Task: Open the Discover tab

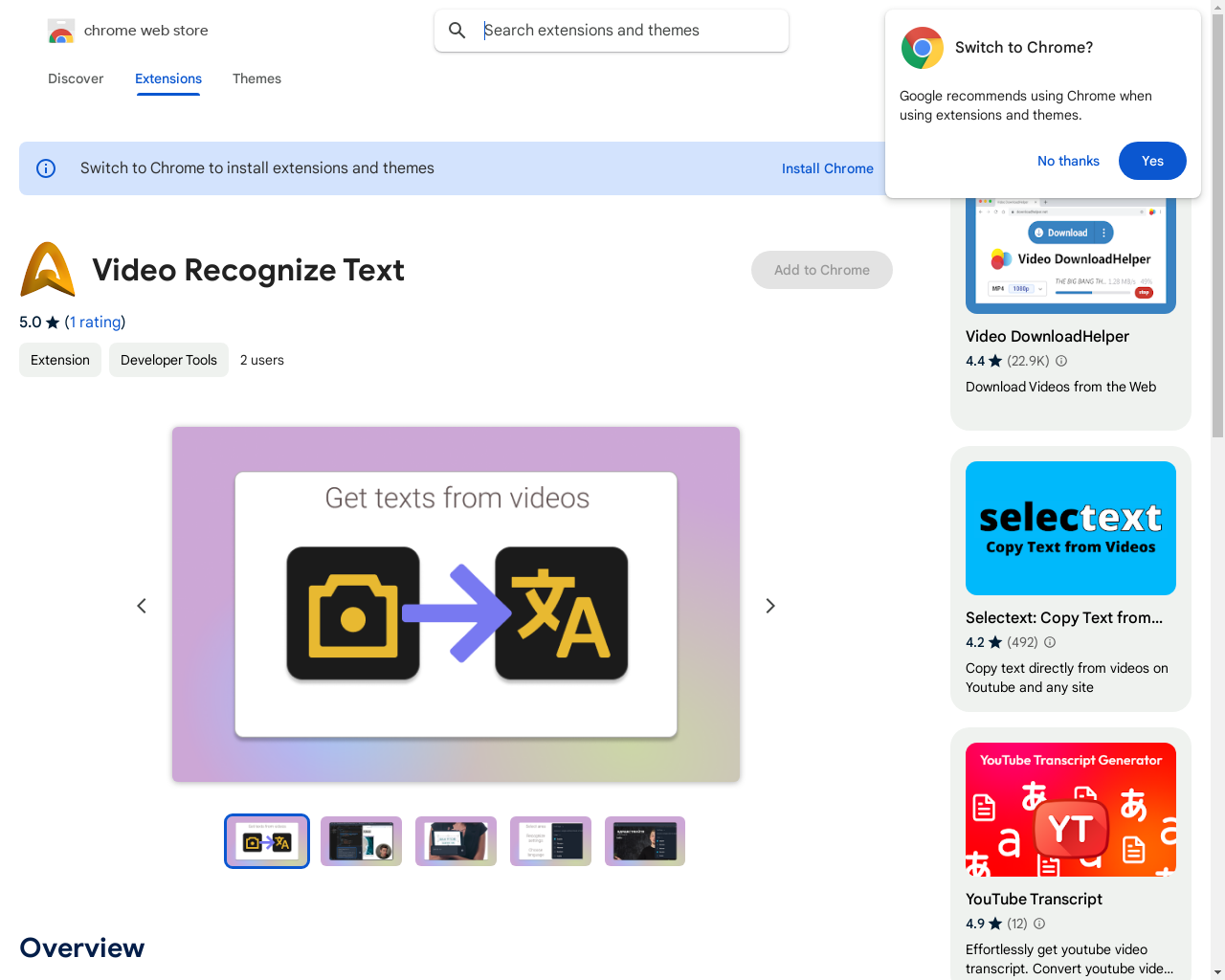Action: (76, 78)
